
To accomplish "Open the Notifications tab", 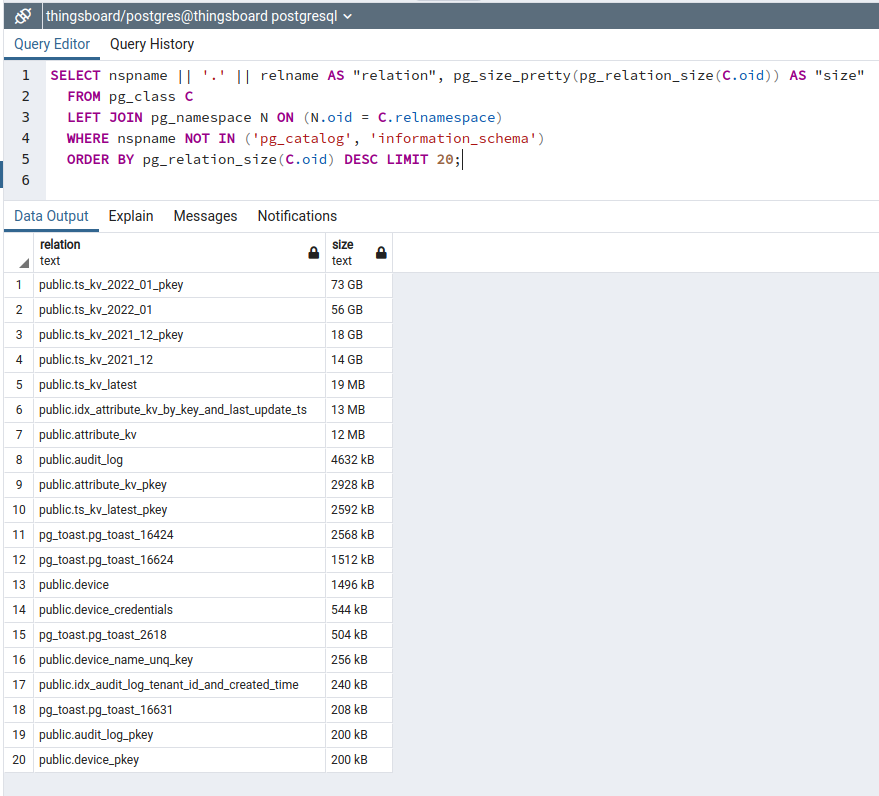I will 297,216.
